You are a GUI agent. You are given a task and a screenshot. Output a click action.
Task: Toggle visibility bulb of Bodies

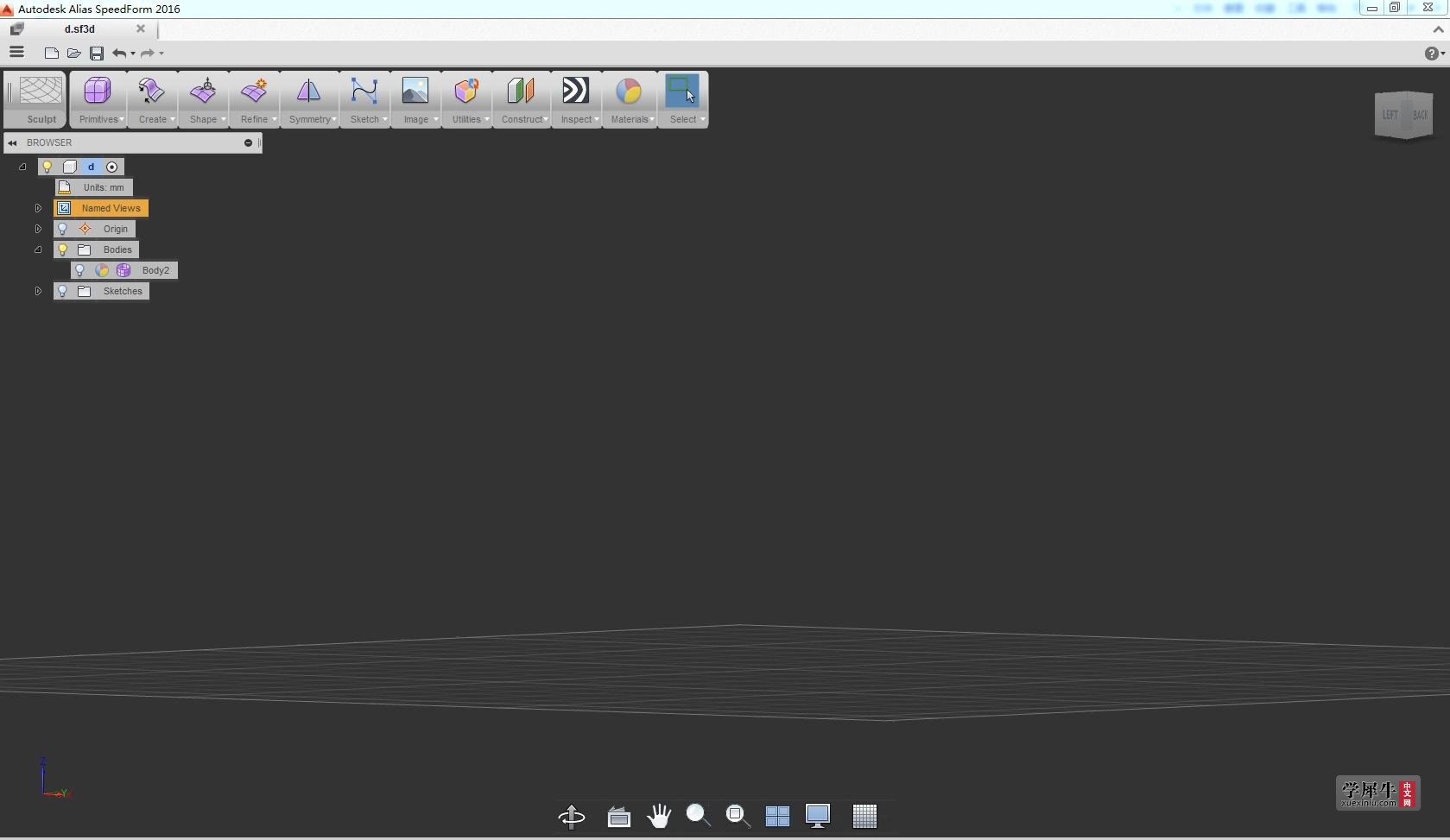(62, 249)
